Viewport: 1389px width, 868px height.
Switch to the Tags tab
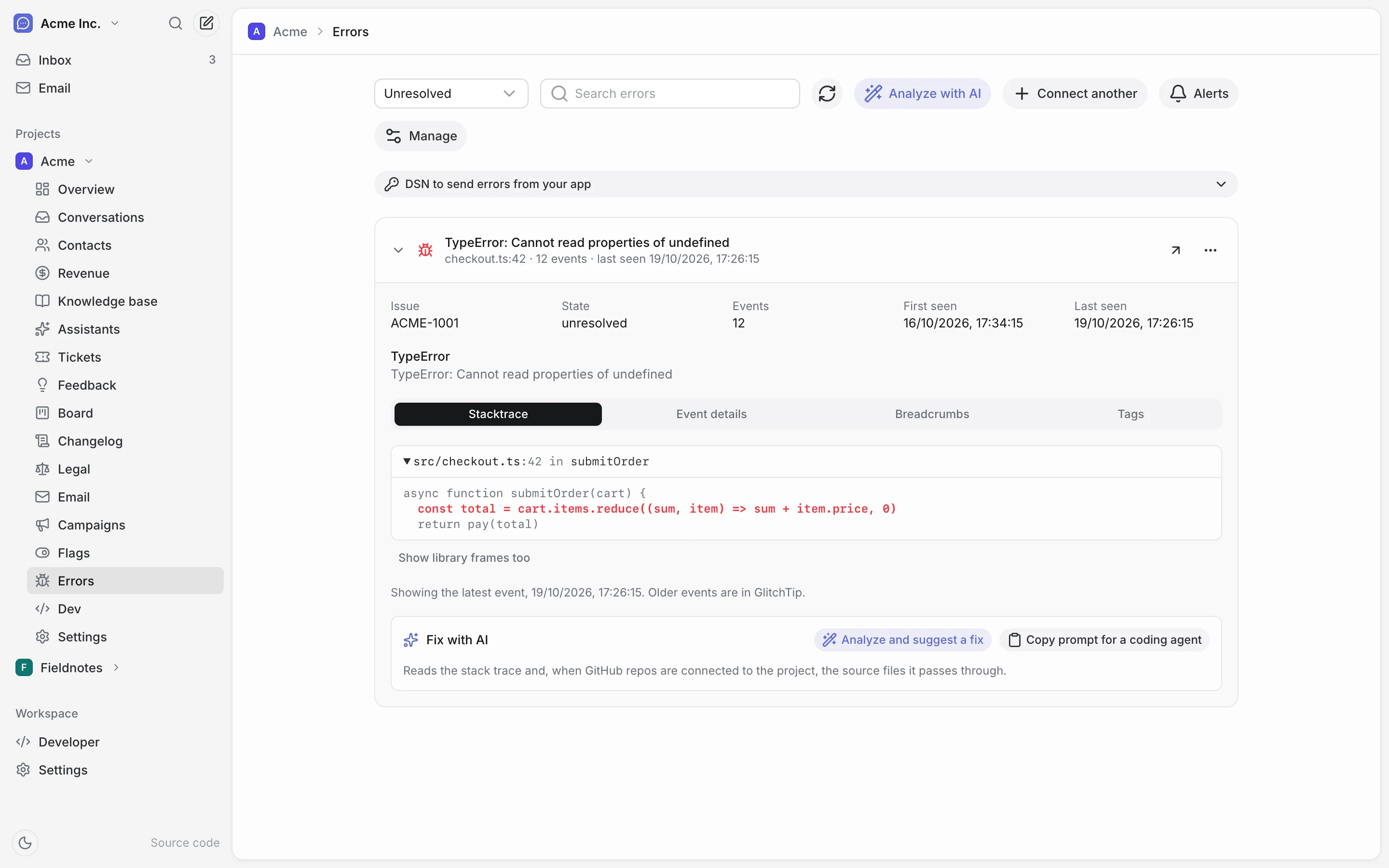pos(1130,415)
